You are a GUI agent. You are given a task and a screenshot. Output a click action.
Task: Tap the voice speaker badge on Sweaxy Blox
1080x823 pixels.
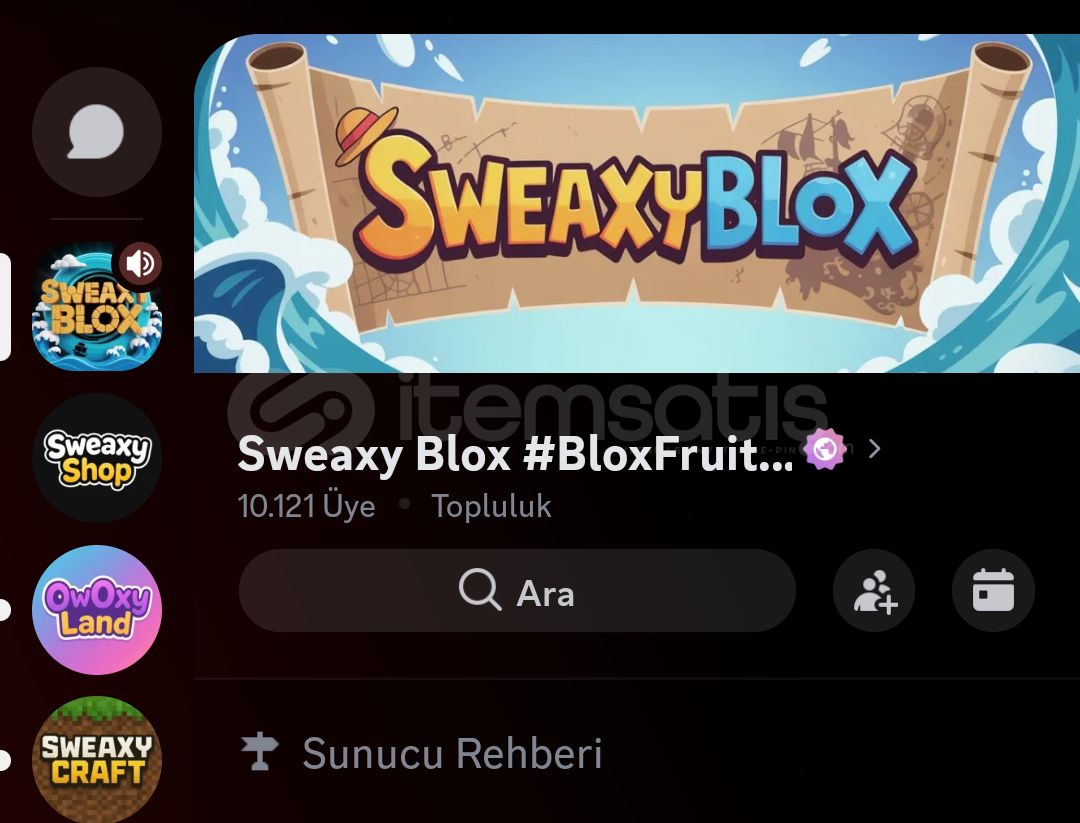point(140,263)
